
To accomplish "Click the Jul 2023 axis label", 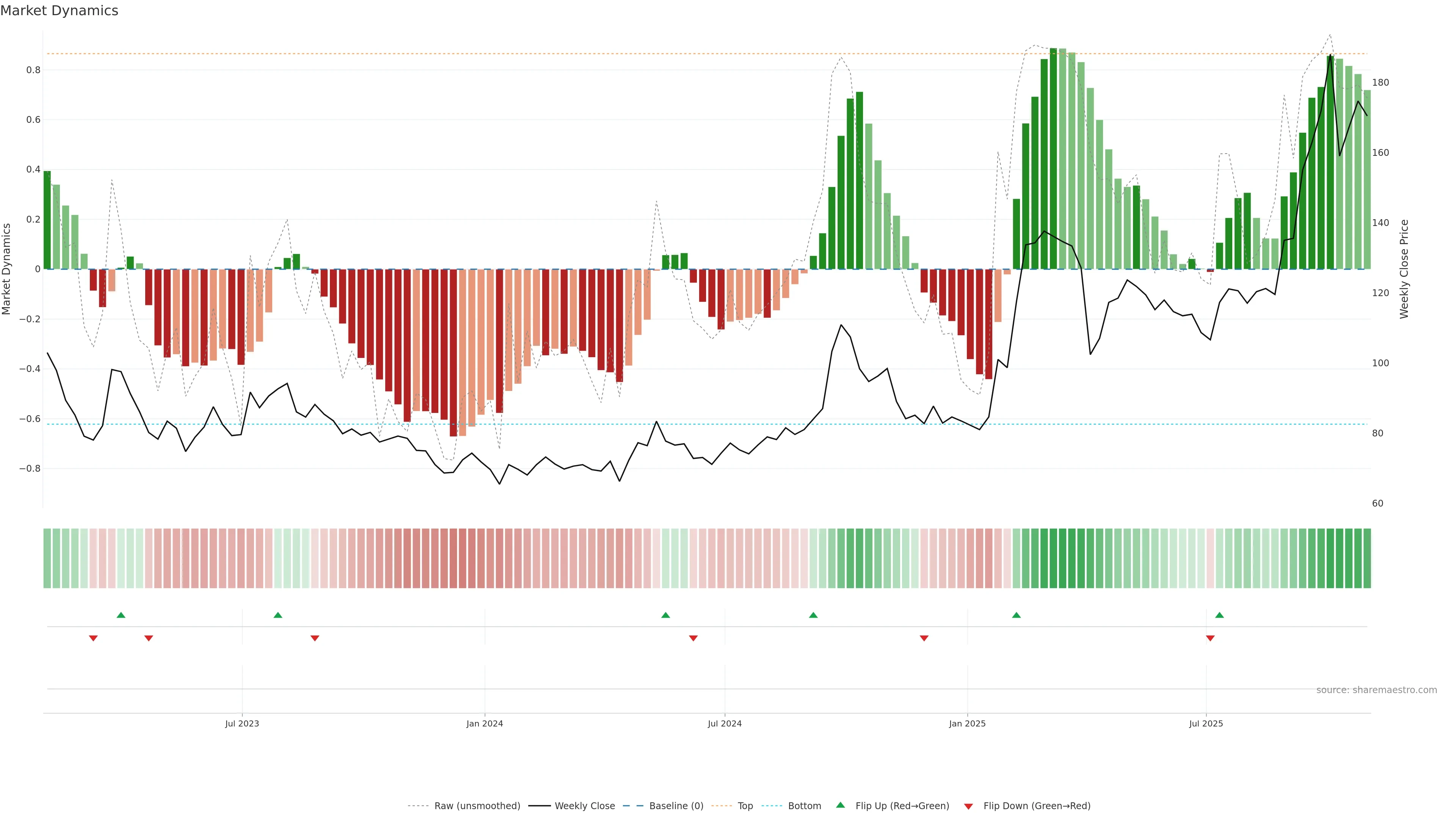I will coord(242,723).
